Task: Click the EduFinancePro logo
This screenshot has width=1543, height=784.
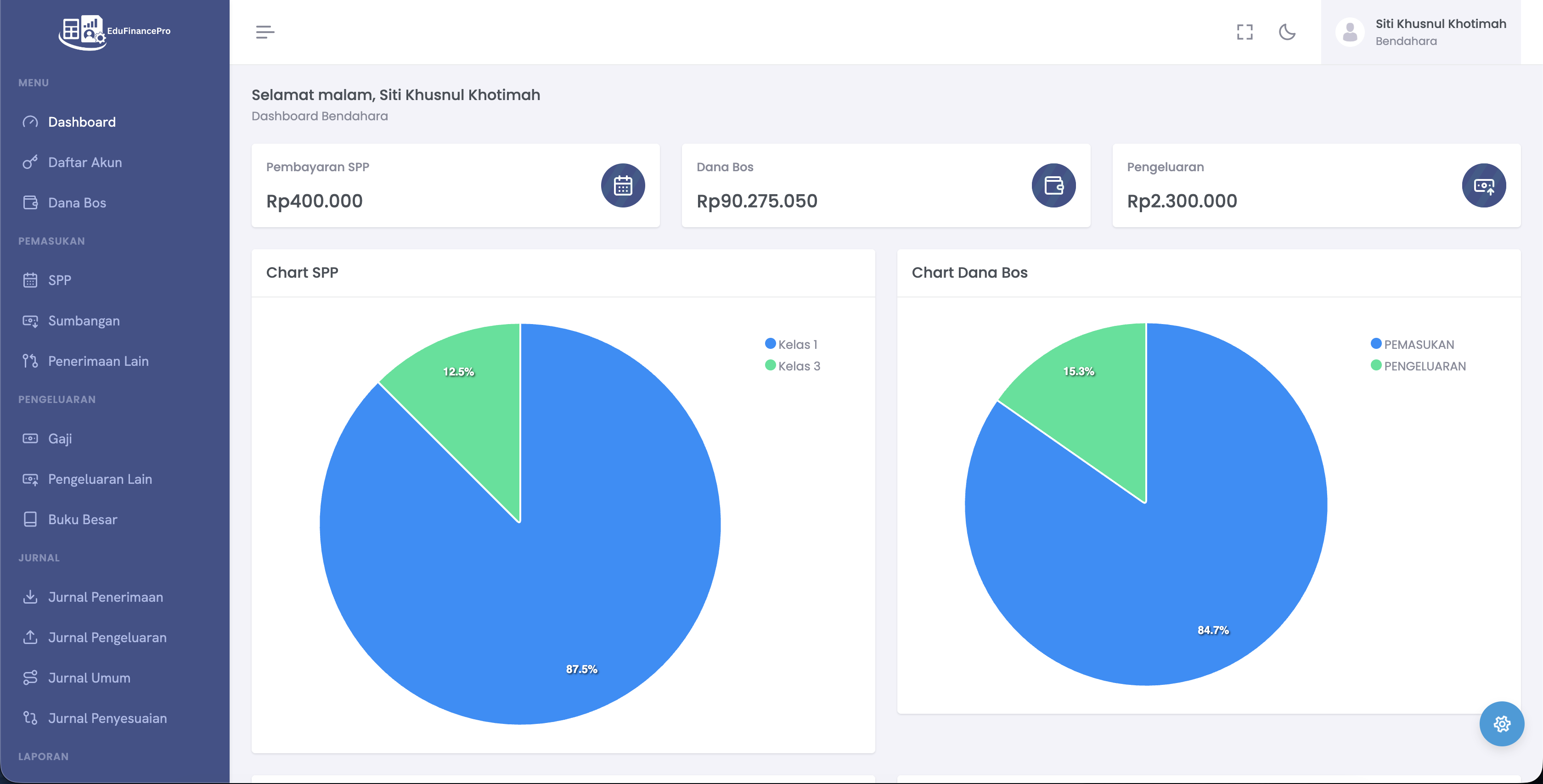Action: [114, 32]
